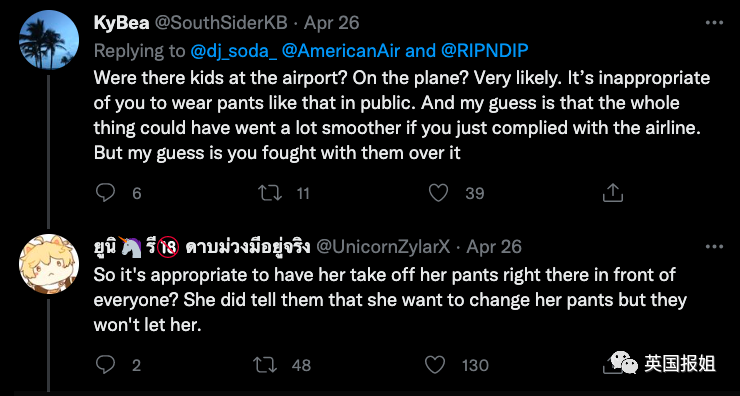The image size is (740, 396).
Task: Retweet KyBea's tweet with 11 retweets
Action: pyautogui.click(x=270, y=193)
